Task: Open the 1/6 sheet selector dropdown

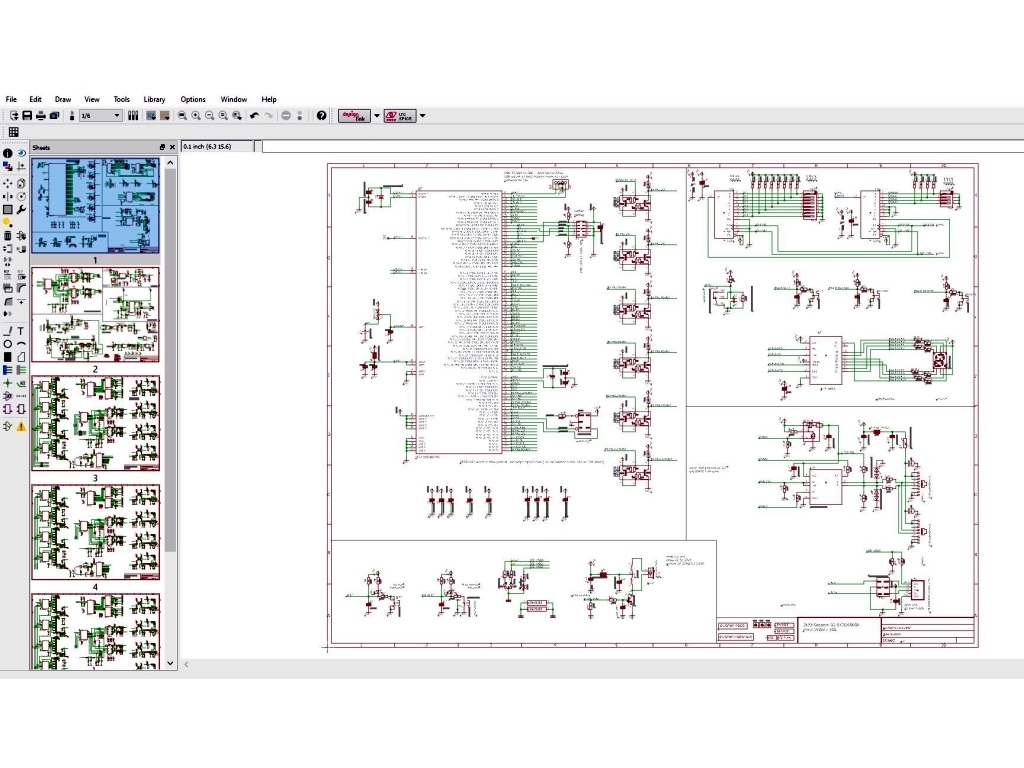Action: 117,116
